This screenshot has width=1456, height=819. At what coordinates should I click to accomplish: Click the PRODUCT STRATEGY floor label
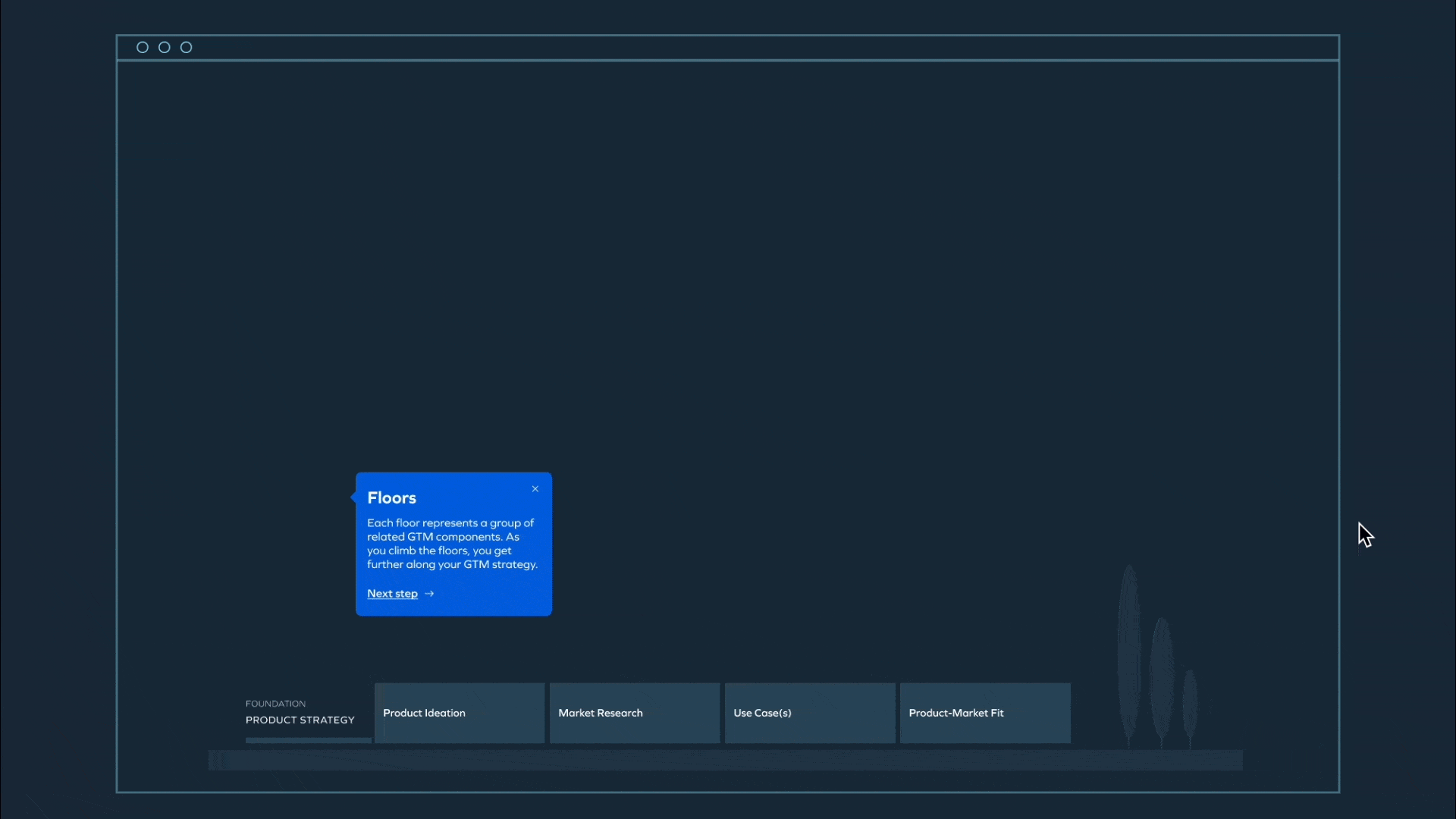(x=300, y=720)
